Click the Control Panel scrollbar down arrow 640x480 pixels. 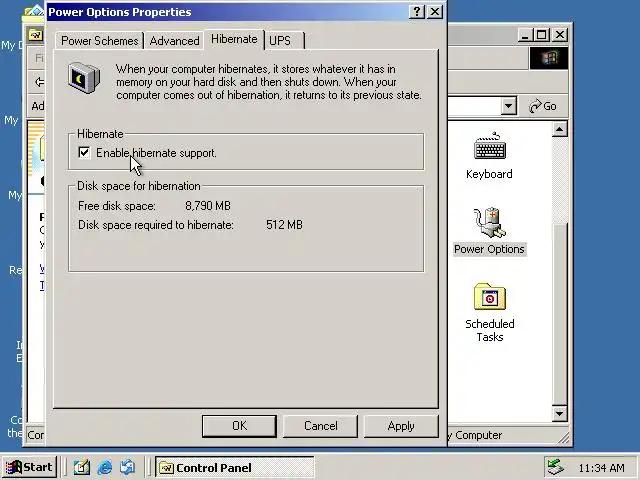click(x=560, y=414)
